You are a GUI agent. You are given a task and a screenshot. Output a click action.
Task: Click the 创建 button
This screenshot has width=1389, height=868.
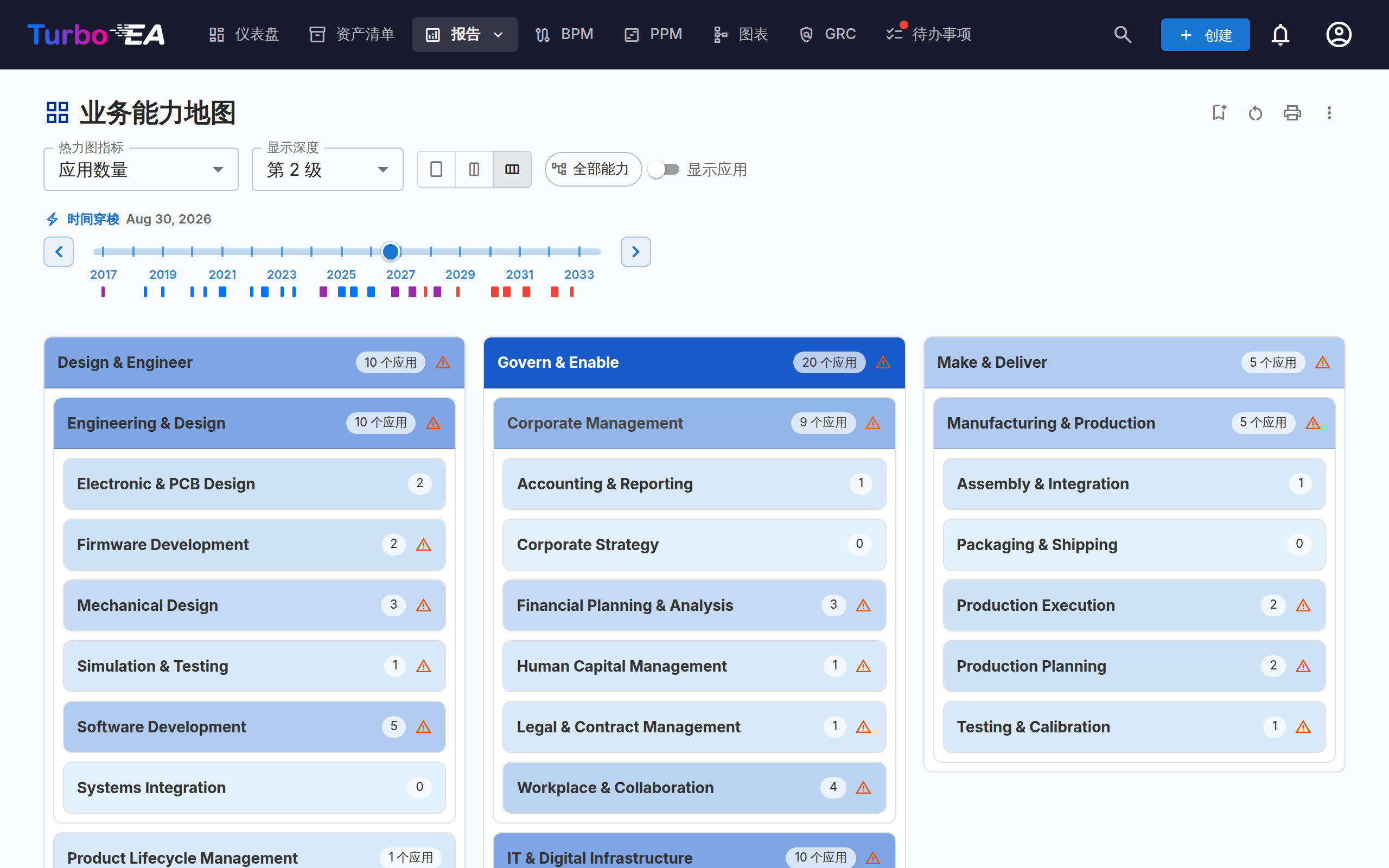(1205, 34)
